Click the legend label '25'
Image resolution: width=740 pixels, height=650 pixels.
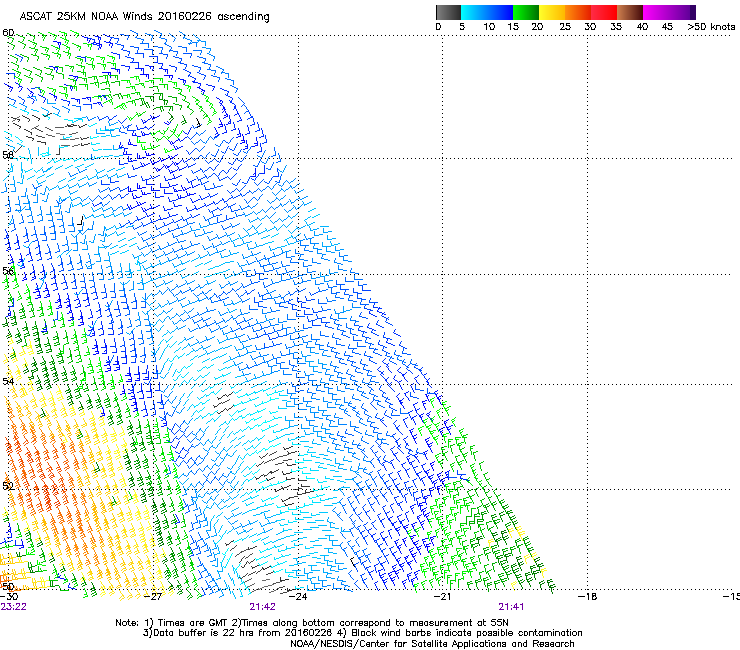point(565,27)
